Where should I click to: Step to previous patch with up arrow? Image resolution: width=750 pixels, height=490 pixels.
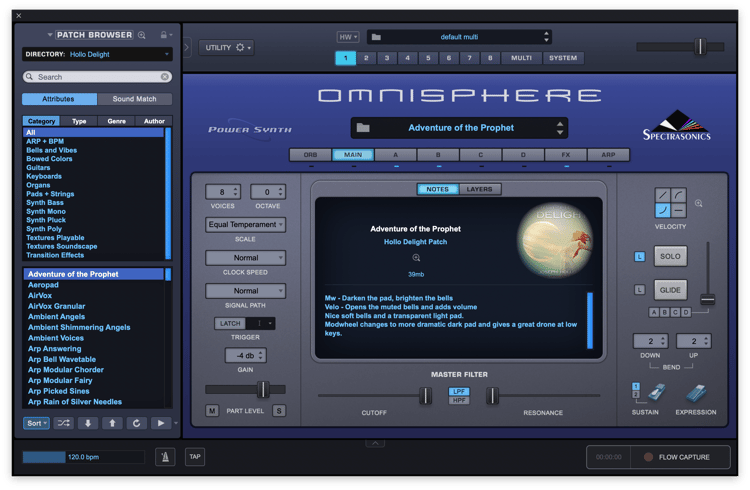pyautogui.click(x=112, y=423)
